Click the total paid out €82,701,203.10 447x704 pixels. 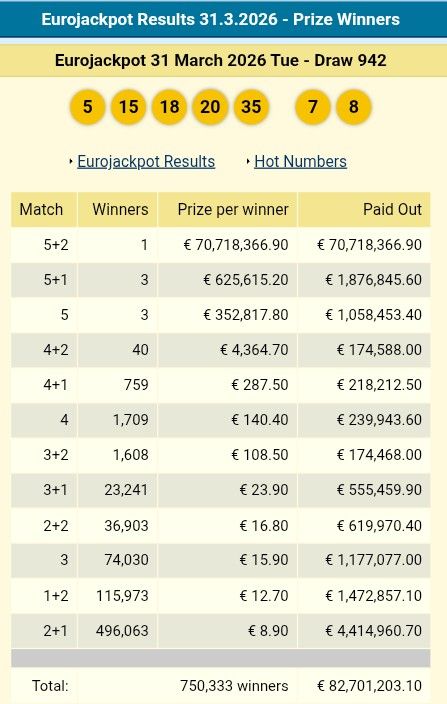(x=369, y=686)
